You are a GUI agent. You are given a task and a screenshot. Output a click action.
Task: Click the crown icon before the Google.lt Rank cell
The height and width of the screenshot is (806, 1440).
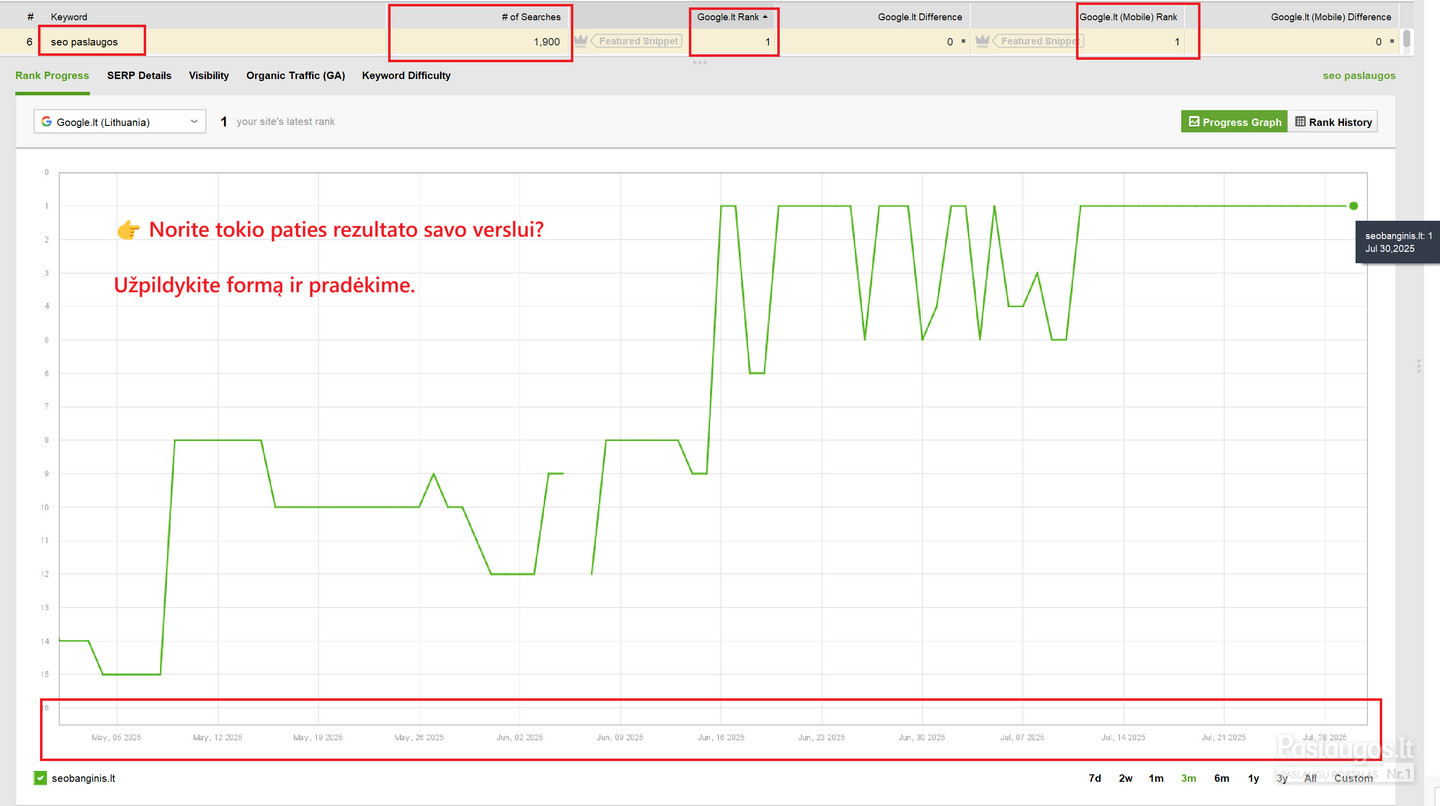(x=581, y=41)
